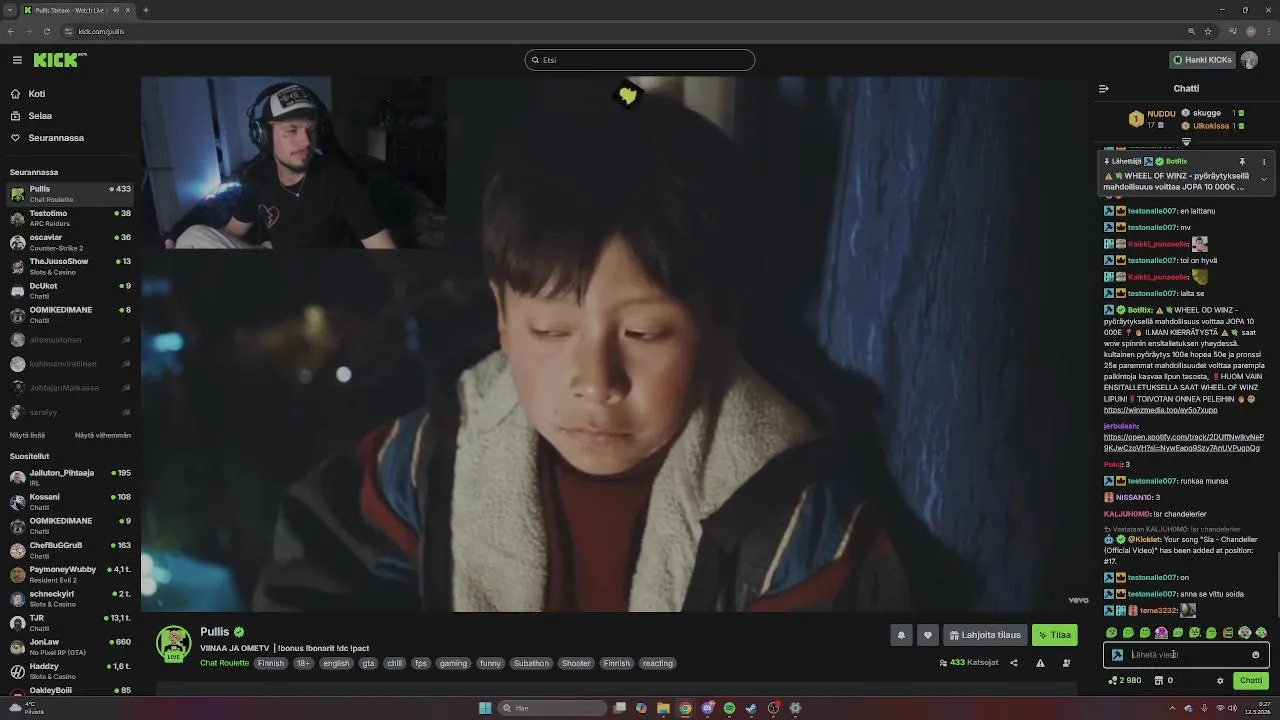Select Testotimo channel in sidebar
The image size is (1280, 720).
tap(70, 218)
